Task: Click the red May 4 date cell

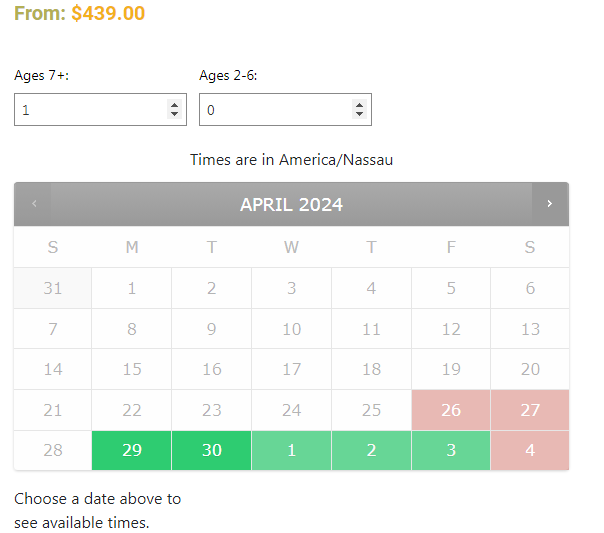Action: [530, 450]
